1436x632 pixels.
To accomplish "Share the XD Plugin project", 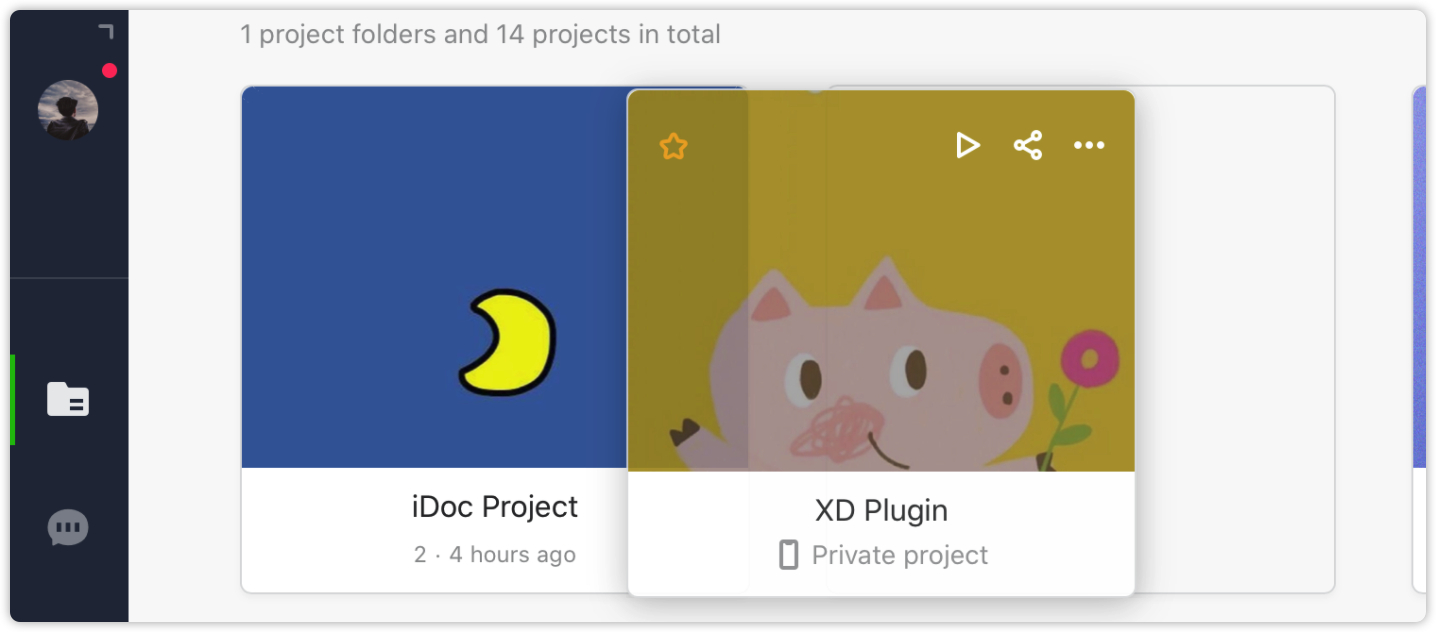I will (1028, 146).
